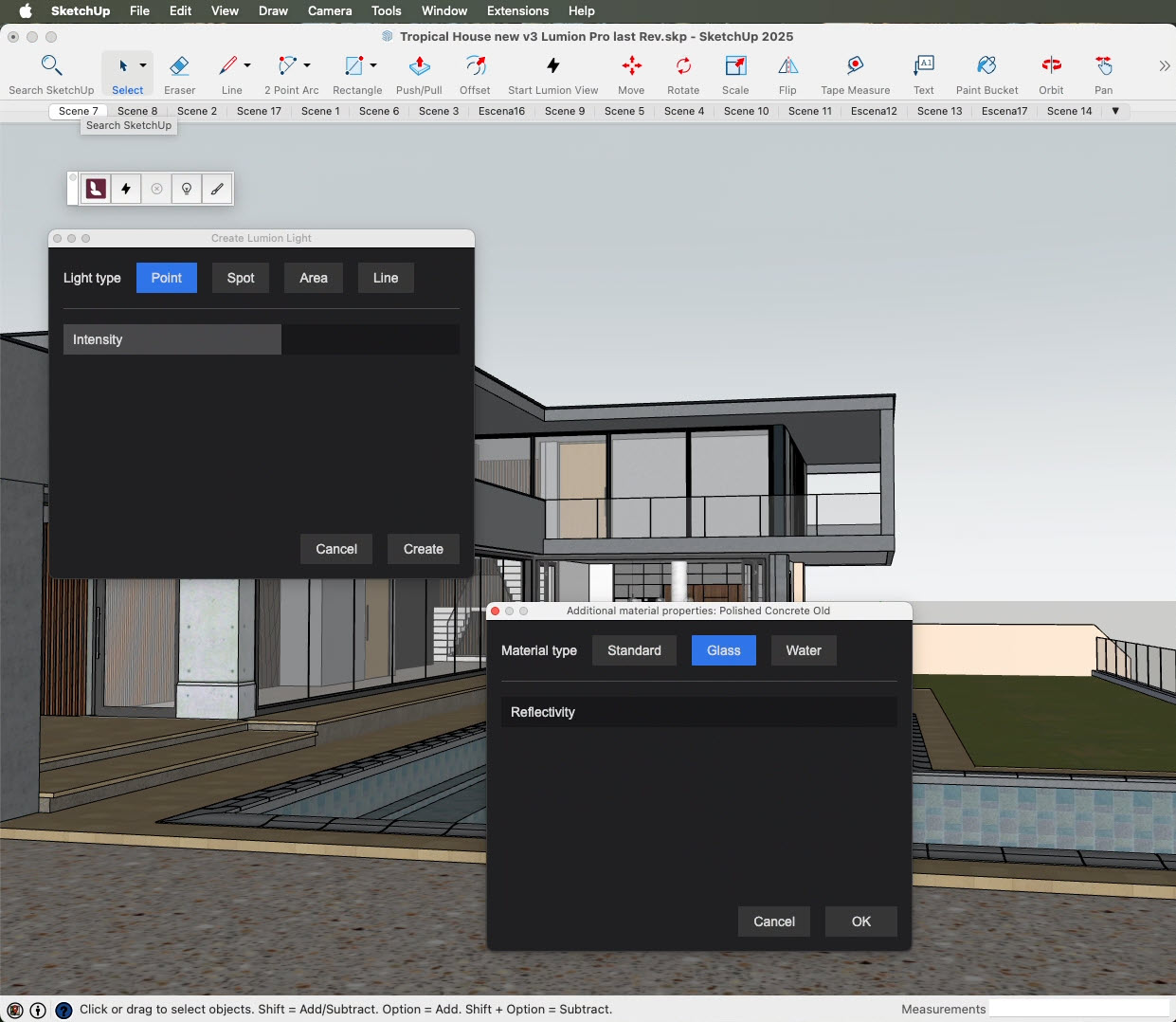The image size is (1176, 1022).
Task: Select the Offset tool
Action: [x=475, y=68]
